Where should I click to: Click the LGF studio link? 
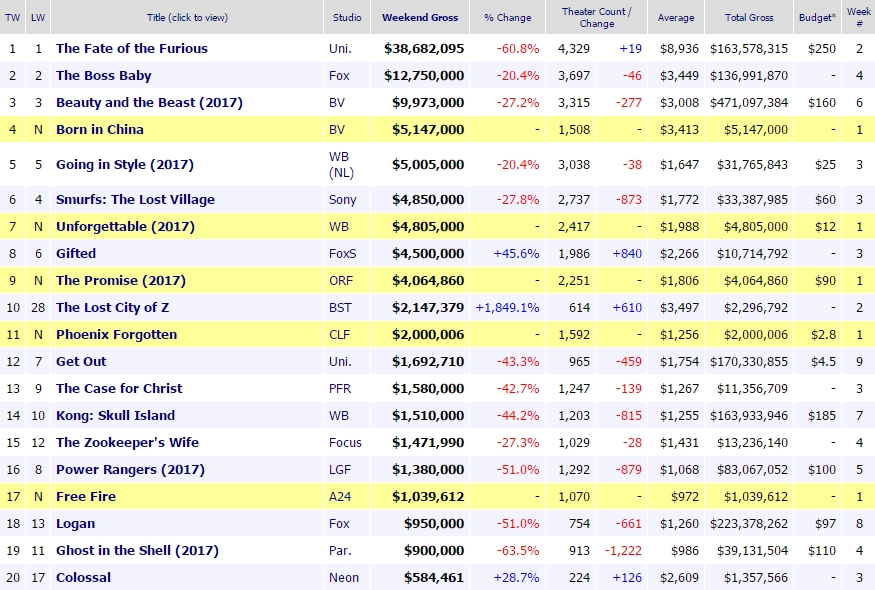pyautogui.click(x=340, y=469)
